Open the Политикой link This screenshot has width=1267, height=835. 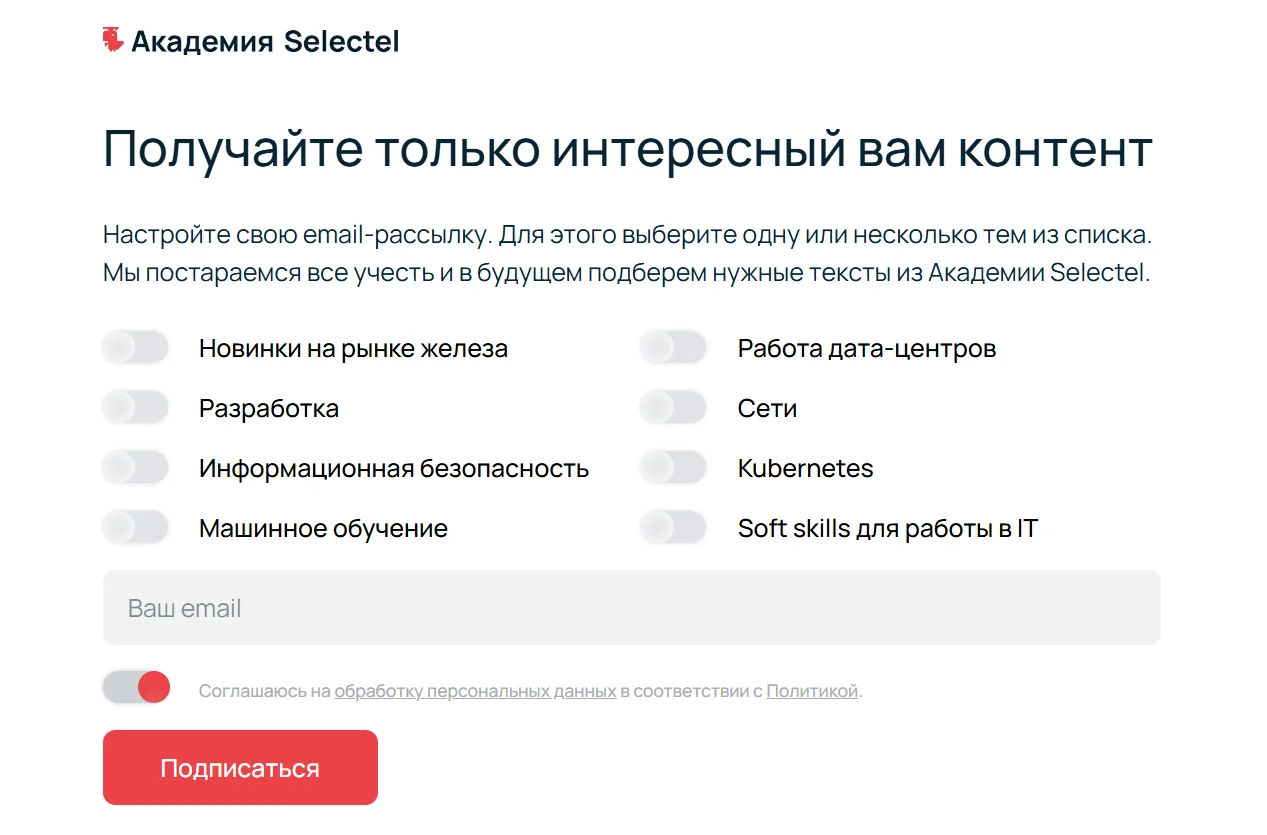point(812,691)
